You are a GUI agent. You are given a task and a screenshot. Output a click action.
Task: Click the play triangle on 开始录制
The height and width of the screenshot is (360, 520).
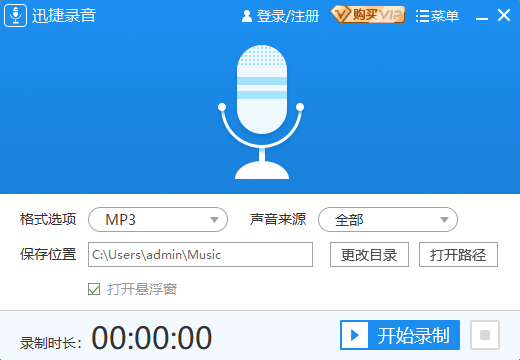(x=355, y=335)
